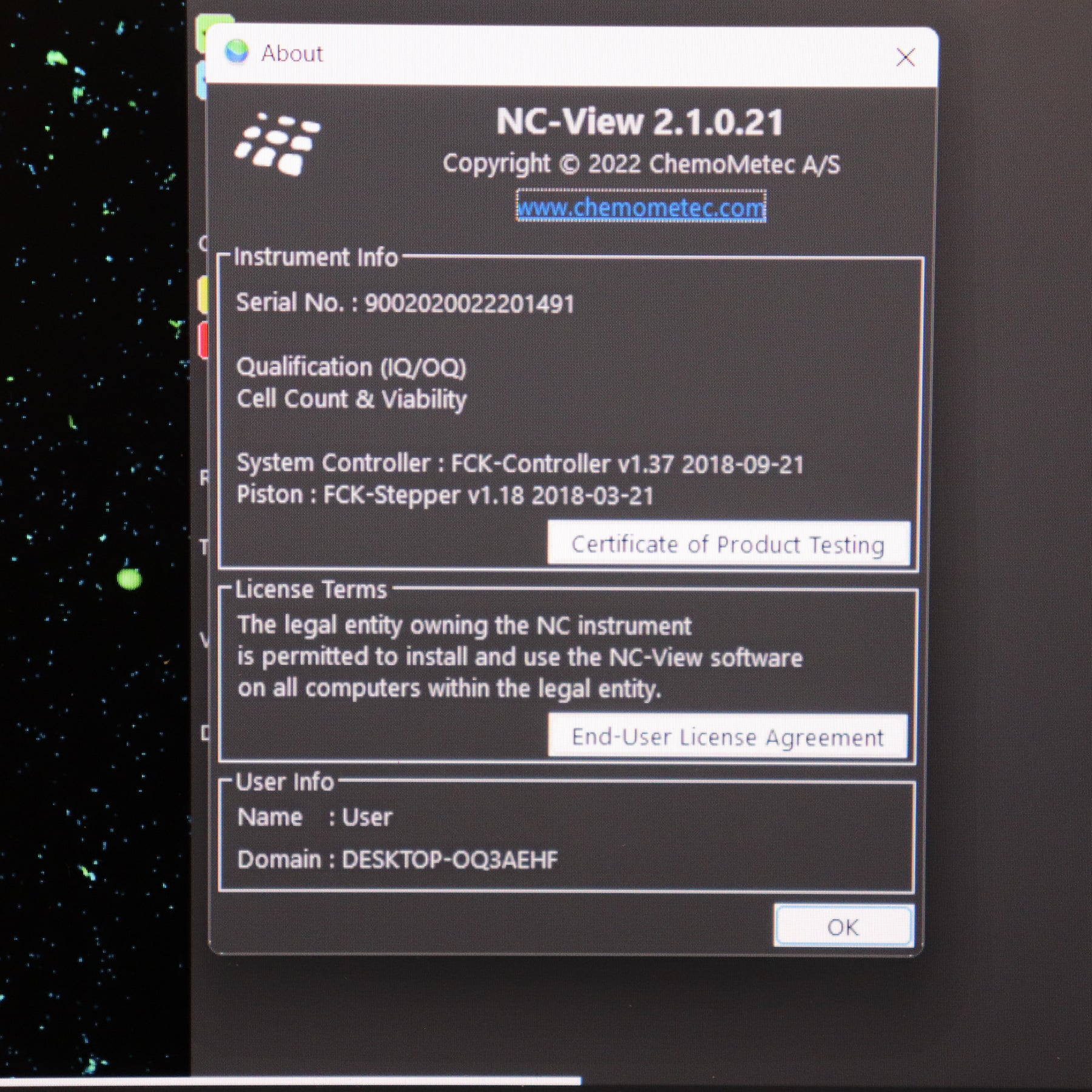Click the ChemoMetec dotted logo

point(278,144)
